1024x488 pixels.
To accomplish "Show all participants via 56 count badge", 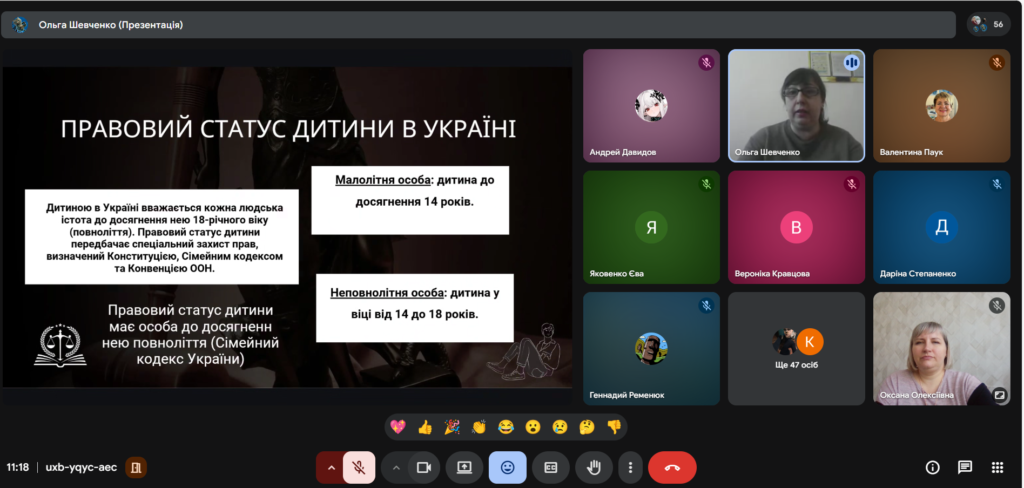I will [989, 24].
